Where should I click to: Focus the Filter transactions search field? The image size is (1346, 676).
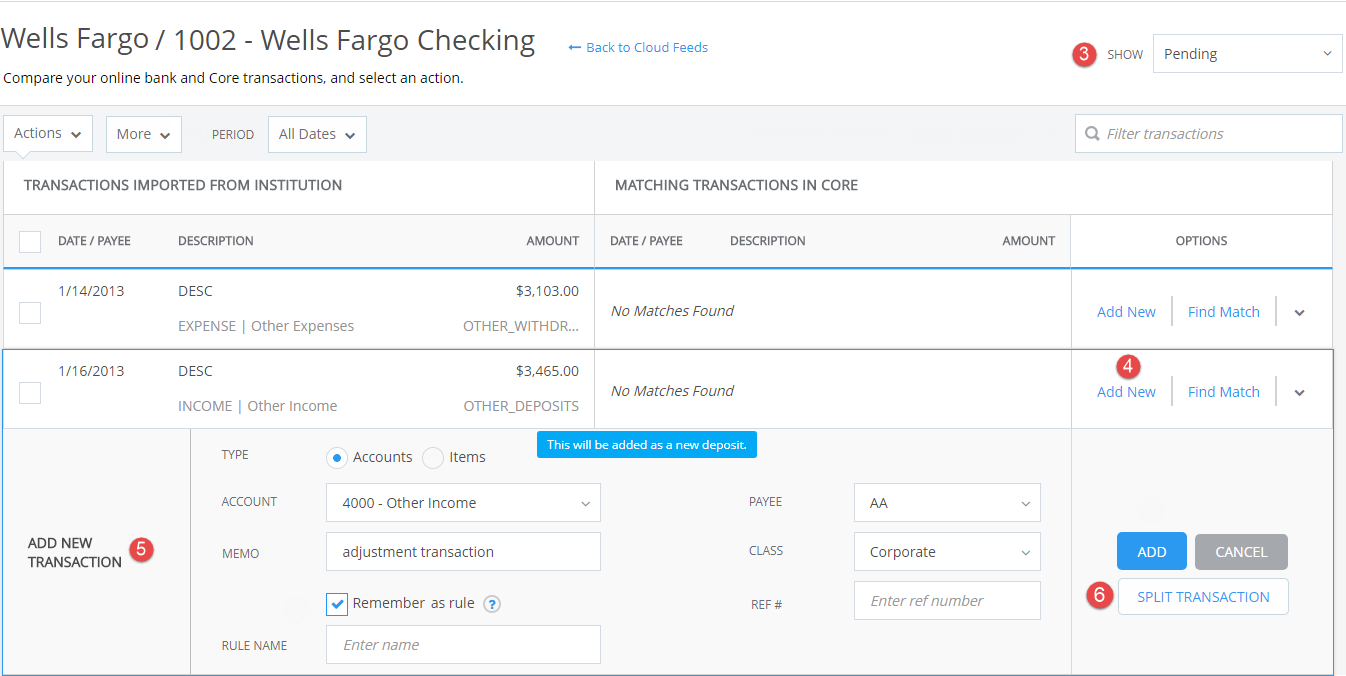click(x=1209, y=134)
